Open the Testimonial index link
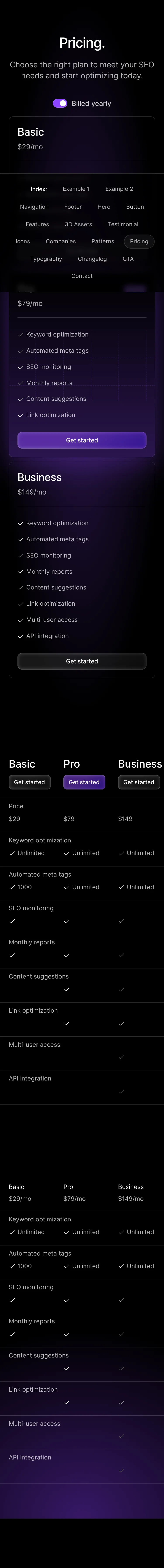Viewport: 164px width, 1568px height. pyautogui.click(x=123, y=224)
